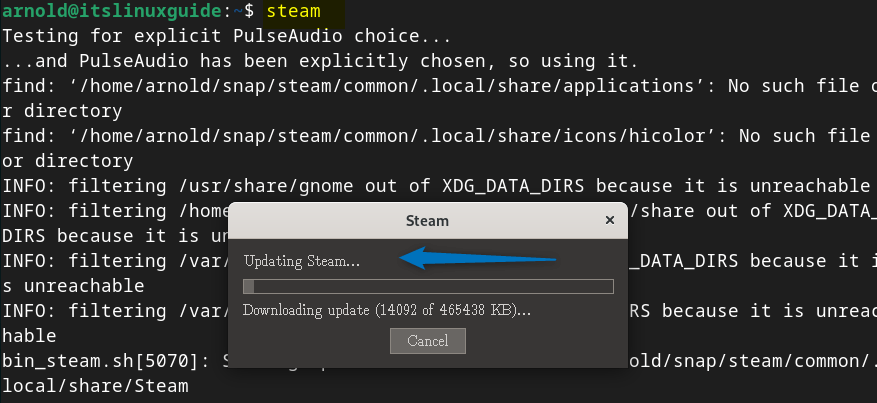Close the Steam update dialog
Screen dimensions: 877x403
coord(610,220)
